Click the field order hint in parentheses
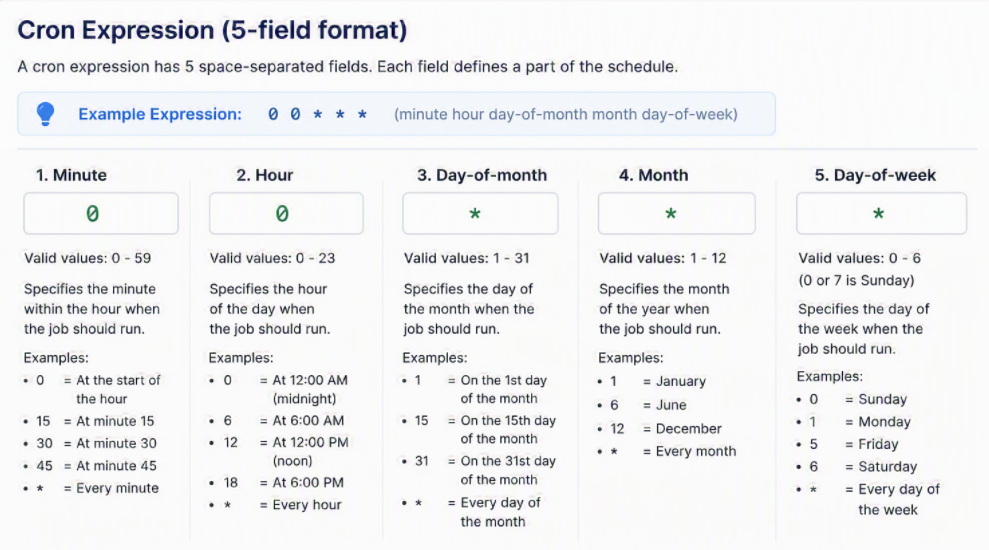This screenshot has height=550, width=989. click(566, 114)
